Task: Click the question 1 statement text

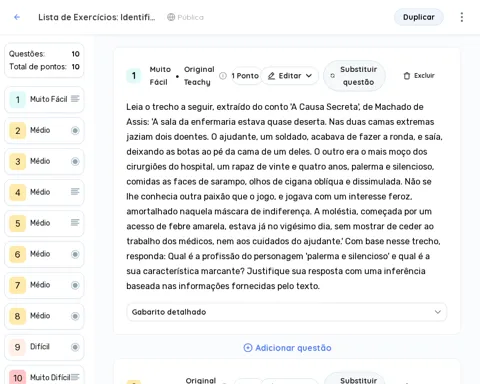Action: click(284, 196)
